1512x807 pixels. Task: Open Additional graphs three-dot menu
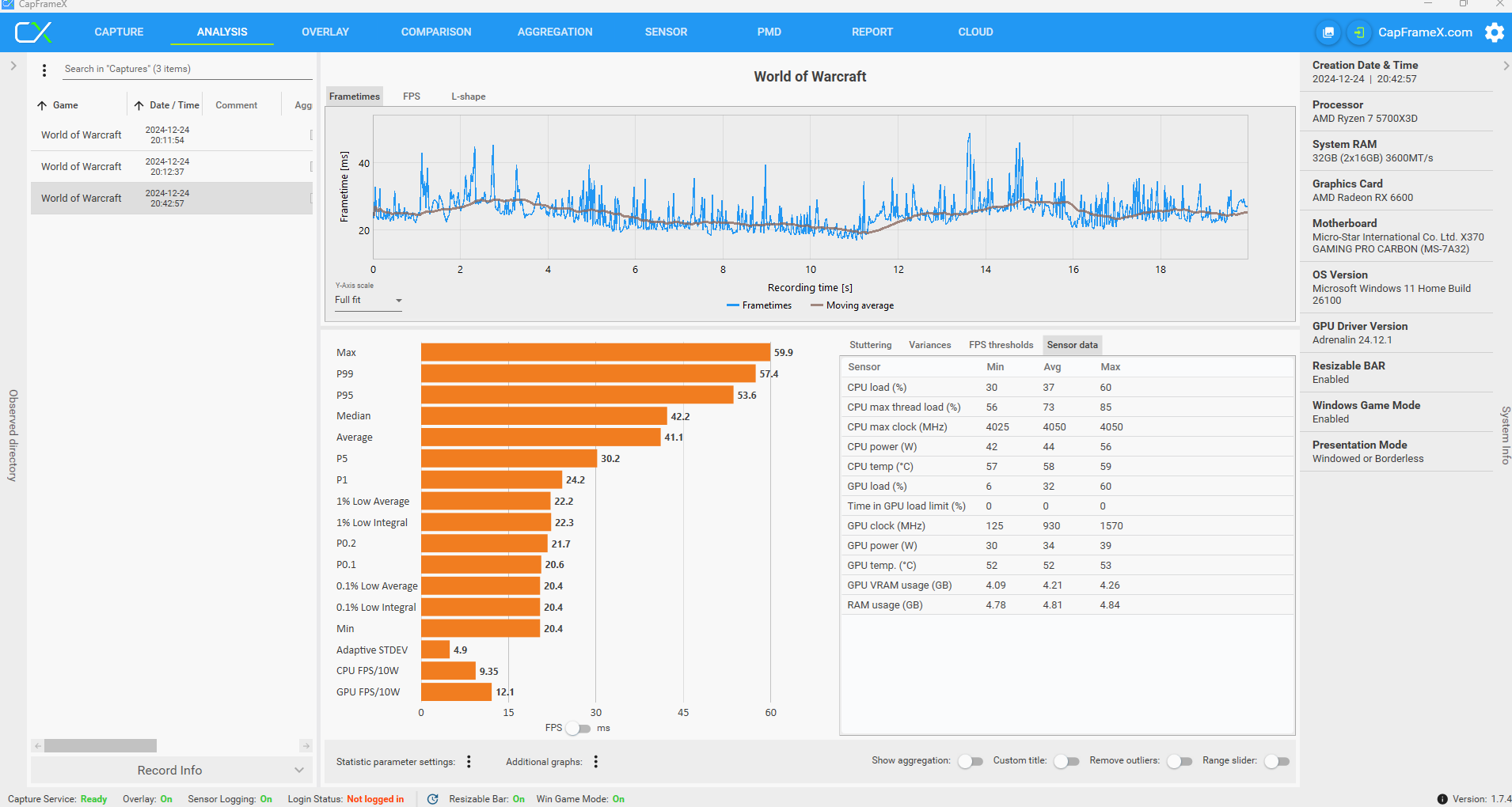[x=595, y=761]
